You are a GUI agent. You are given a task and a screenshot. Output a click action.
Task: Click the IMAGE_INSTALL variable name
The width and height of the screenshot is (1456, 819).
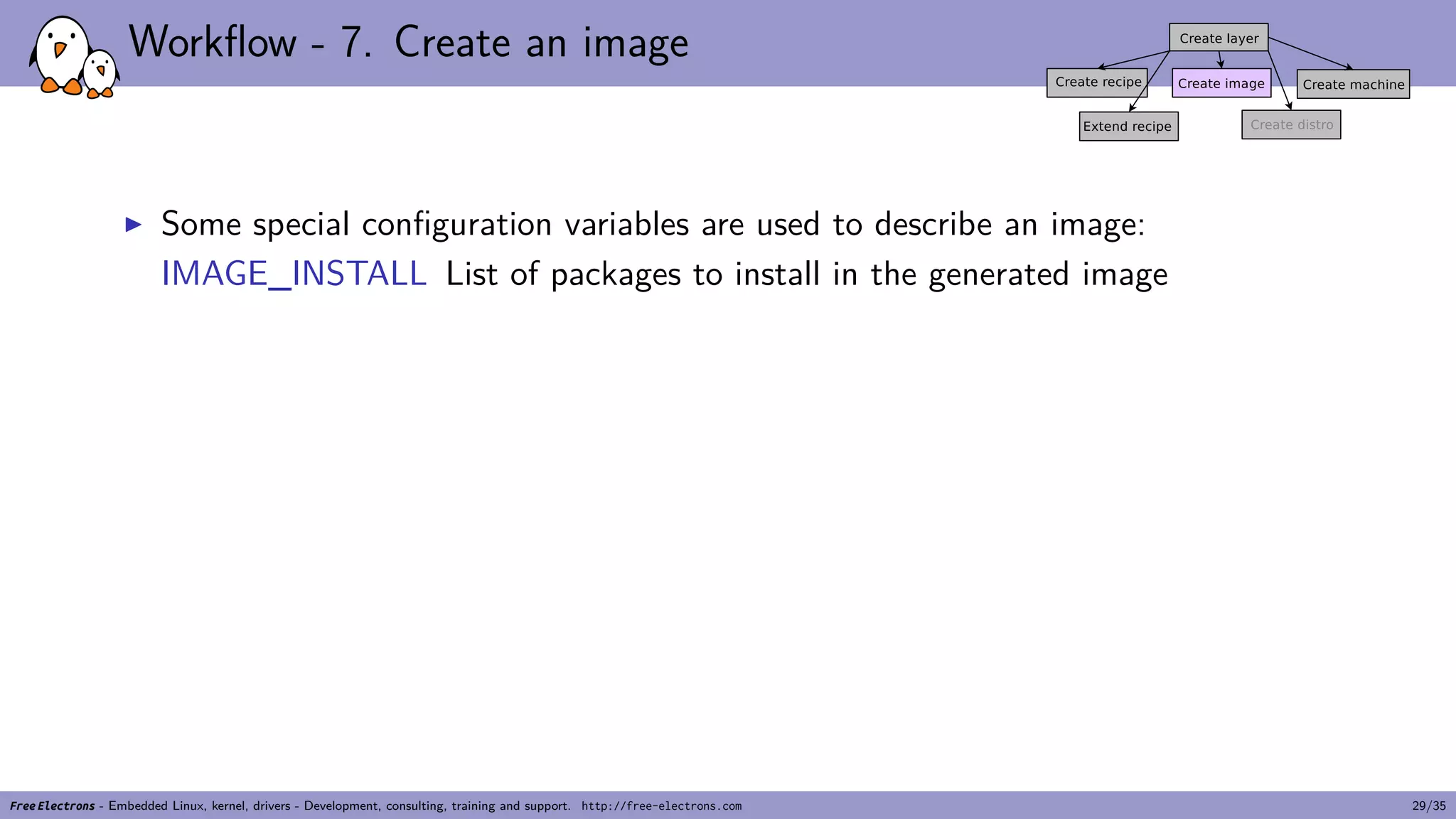click(x=294, y=274)
